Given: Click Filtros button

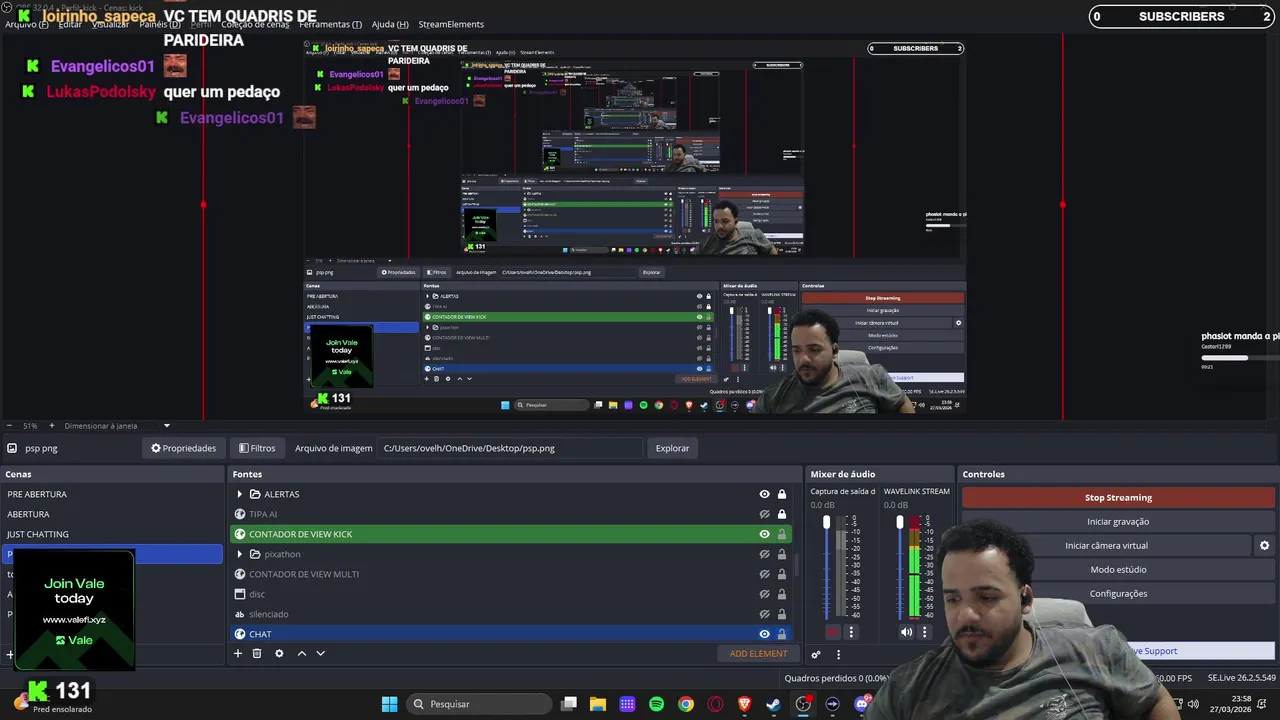Looking at the screenshot, I should [x=257, y=448].
